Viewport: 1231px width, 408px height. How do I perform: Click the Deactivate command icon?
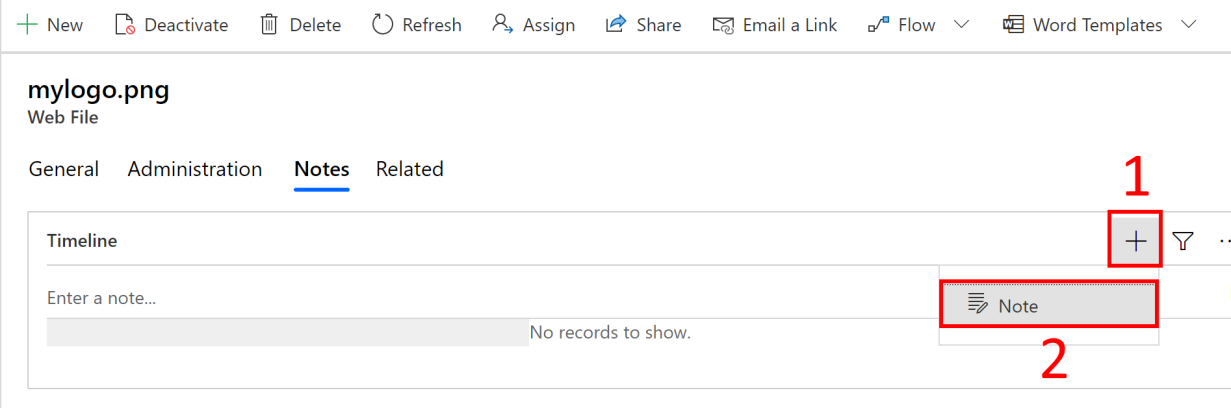[x=125, y=25]
